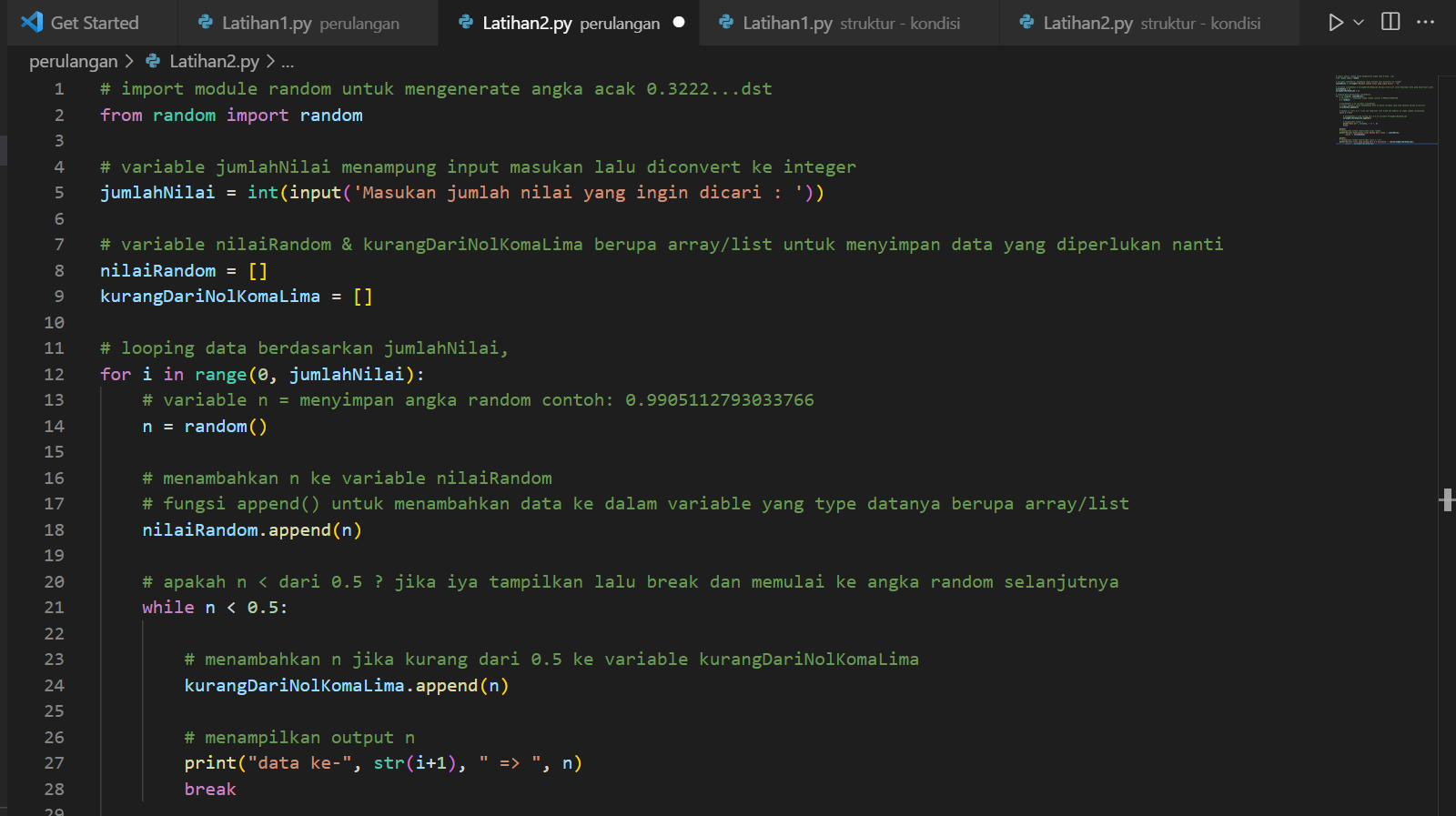Open Latihan1.py struktur - kondisi tab
The height and width of the screenshot is (816, 1456).
pyautogui.click(x=848, y=23)
